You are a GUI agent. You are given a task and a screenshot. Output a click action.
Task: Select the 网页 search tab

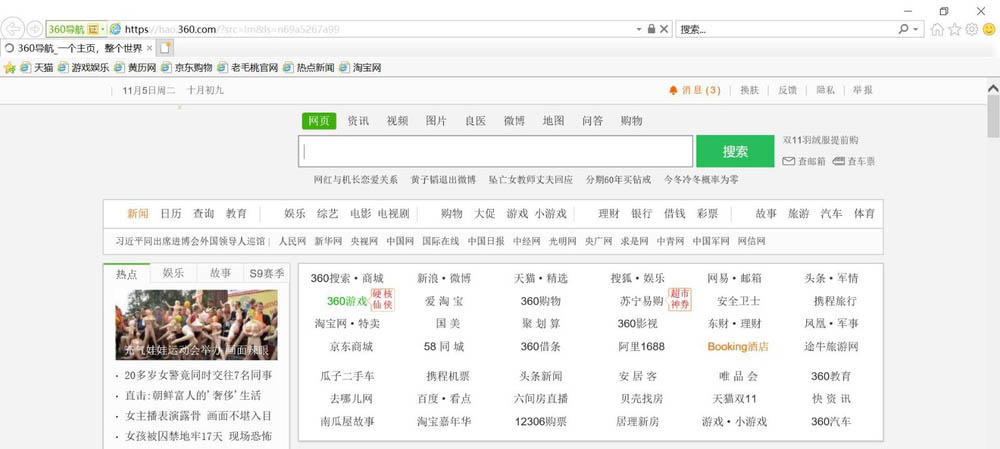pyautogui.click(x=319, y=121)
